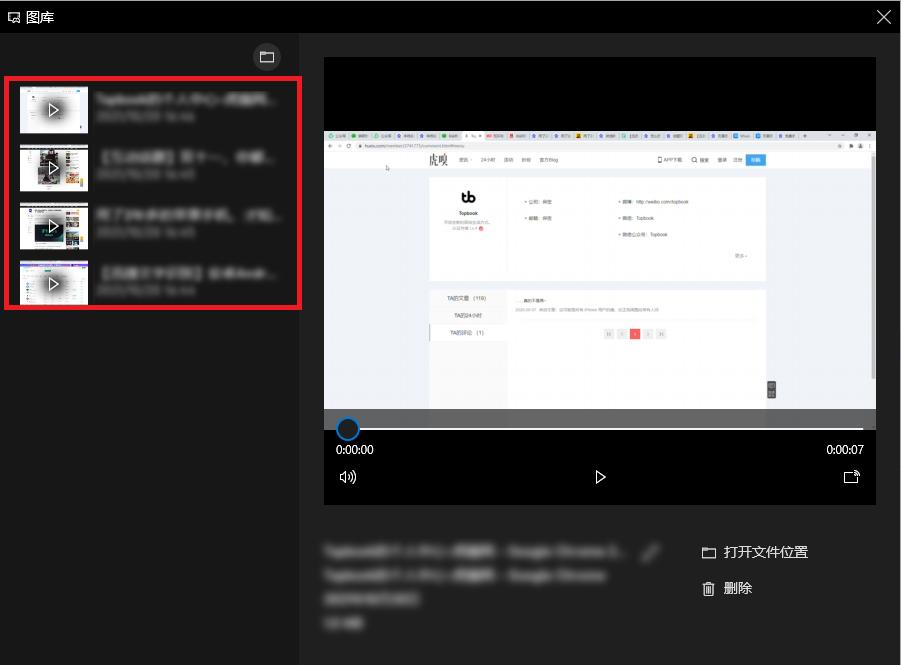This screenshot has width=901, height=665.
Task: Select the third recording in the sidebar list
Action: click(x=150, y=226)
